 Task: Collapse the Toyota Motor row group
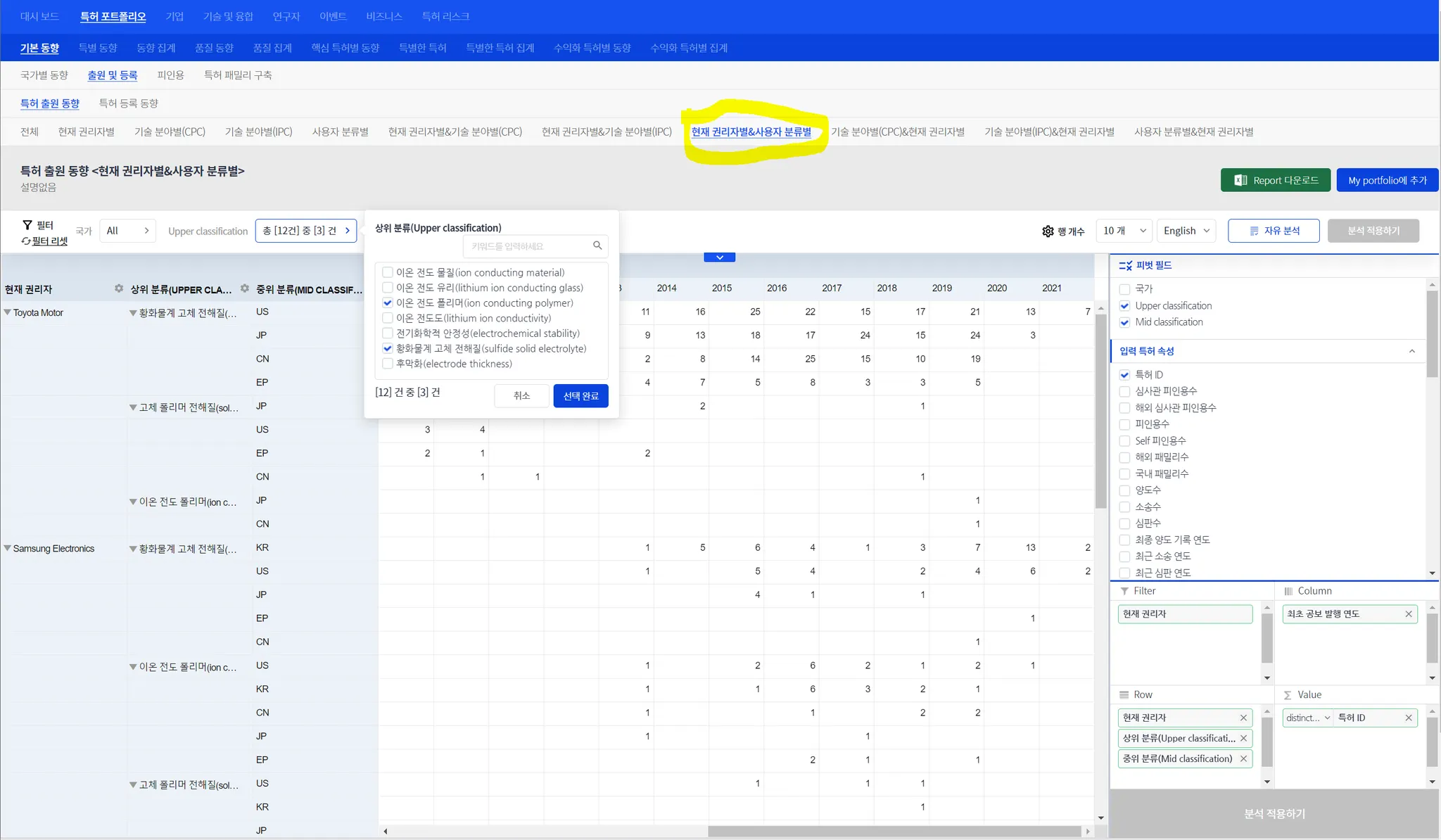(x=8, y=312)
